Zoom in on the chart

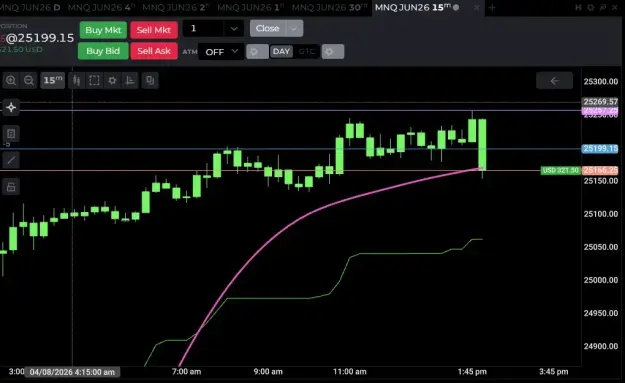pyautogui.click(x=11, y=81)
